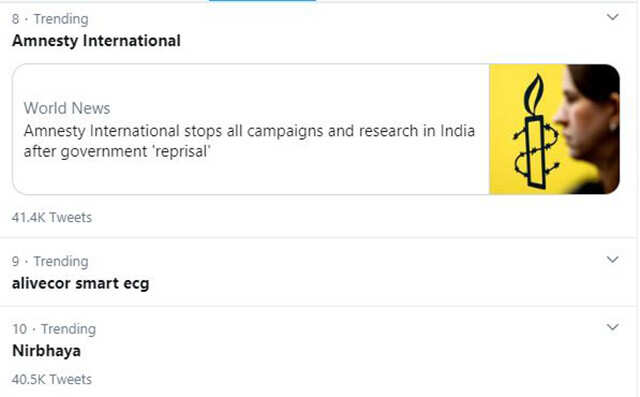Expand options for alivecor smart ecg trend
This screenshot has height=397, width=640.
pyautogui.click(x=613, y=259)
